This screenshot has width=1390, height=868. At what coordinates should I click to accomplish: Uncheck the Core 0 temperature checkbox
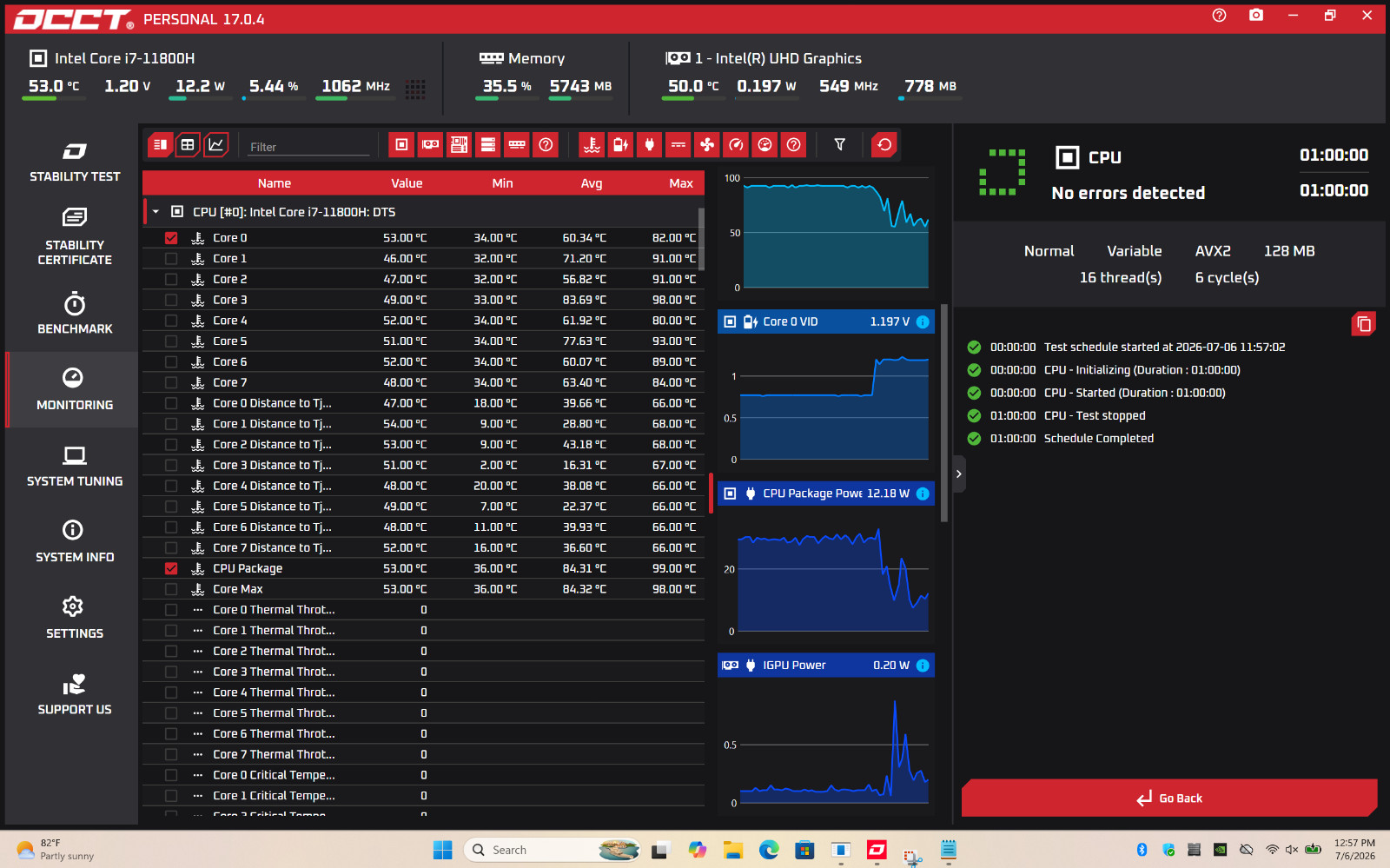tap(171, 238)
